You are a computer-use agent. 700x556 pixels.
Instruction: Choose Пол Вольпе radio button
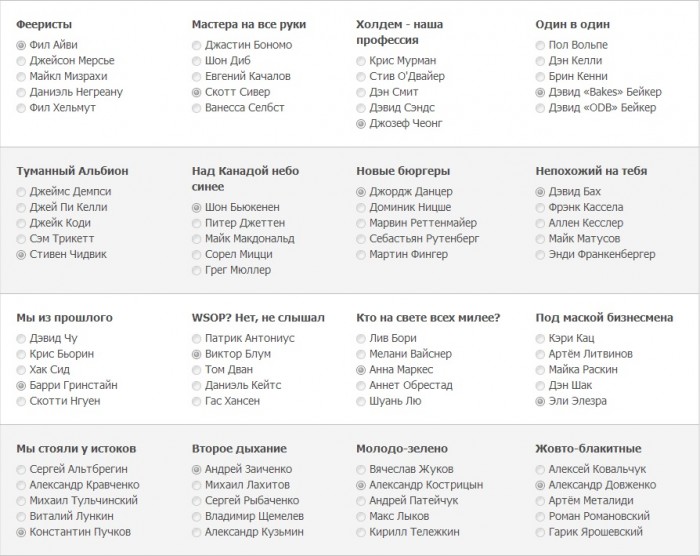point(541,45)
